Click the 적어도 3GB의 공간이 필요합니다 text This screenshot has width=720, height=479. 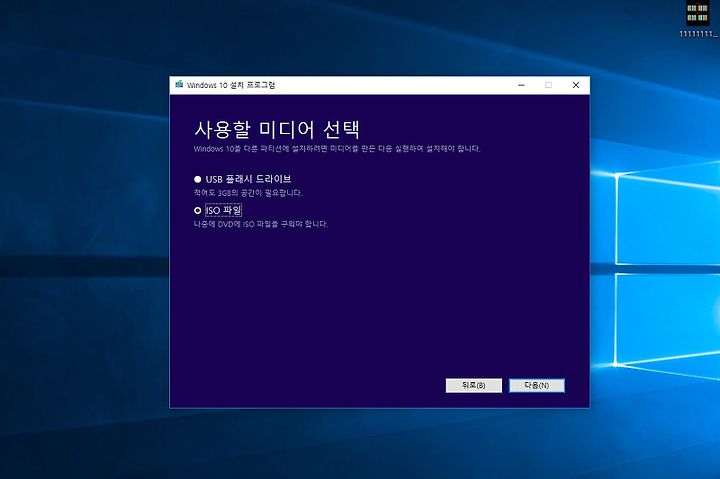248,193
